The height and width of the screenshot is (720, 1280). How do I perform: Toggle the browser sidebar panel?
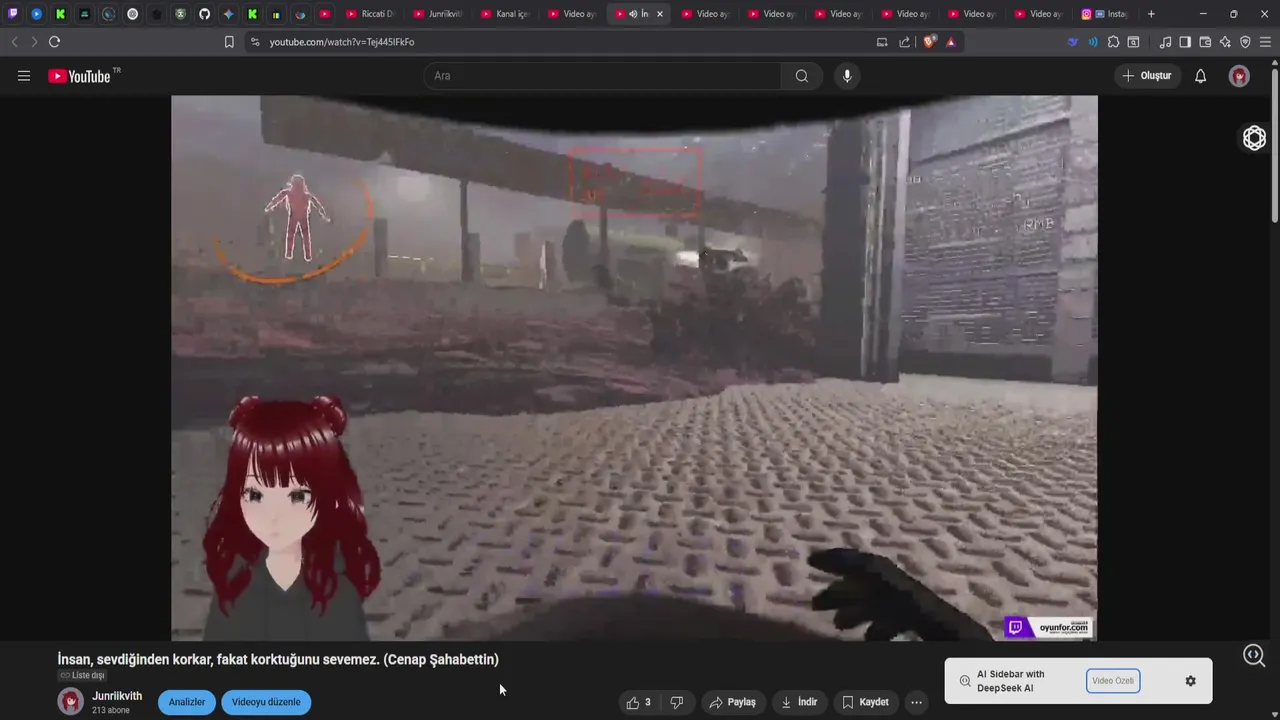pos(1185,42)
